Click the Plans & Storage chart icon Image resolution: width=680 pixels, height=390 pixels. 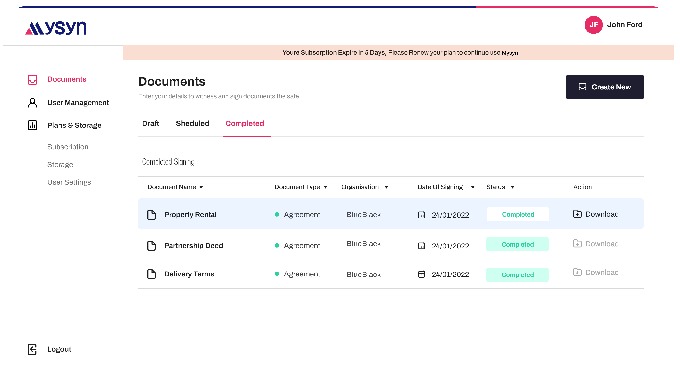[33, 125]
